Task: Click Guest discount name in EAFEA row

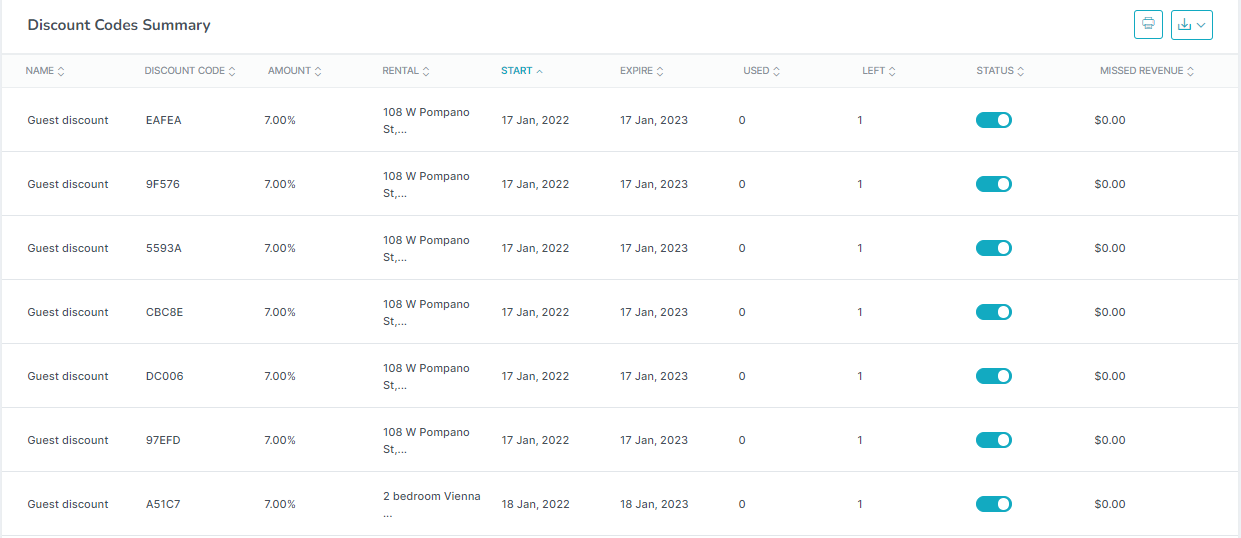Action: (x=68, y=120)
